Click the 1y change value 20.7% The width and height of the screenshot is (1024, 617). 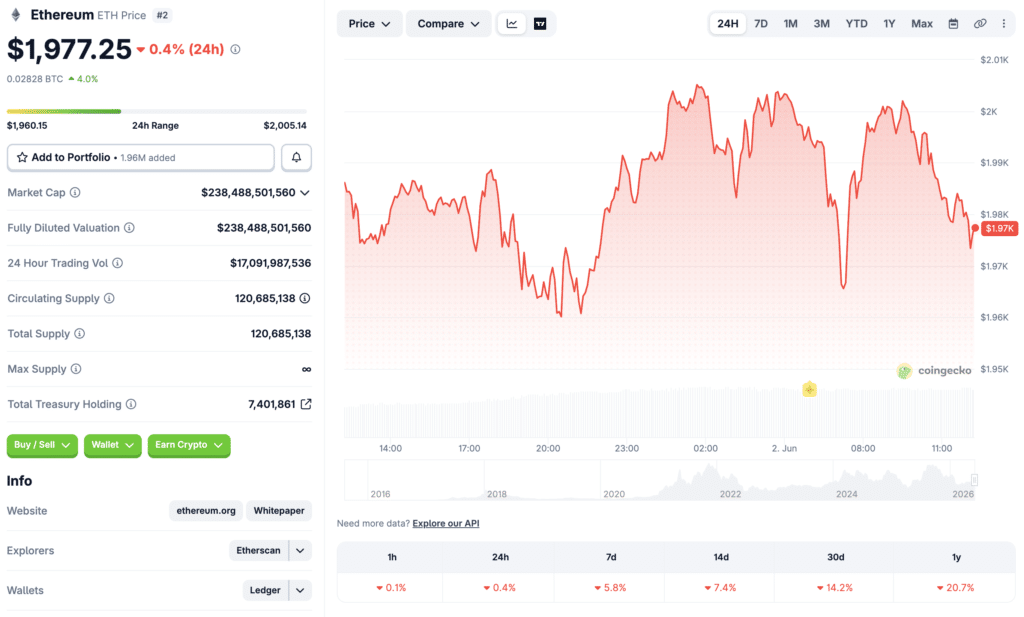(x=955, y=588)
